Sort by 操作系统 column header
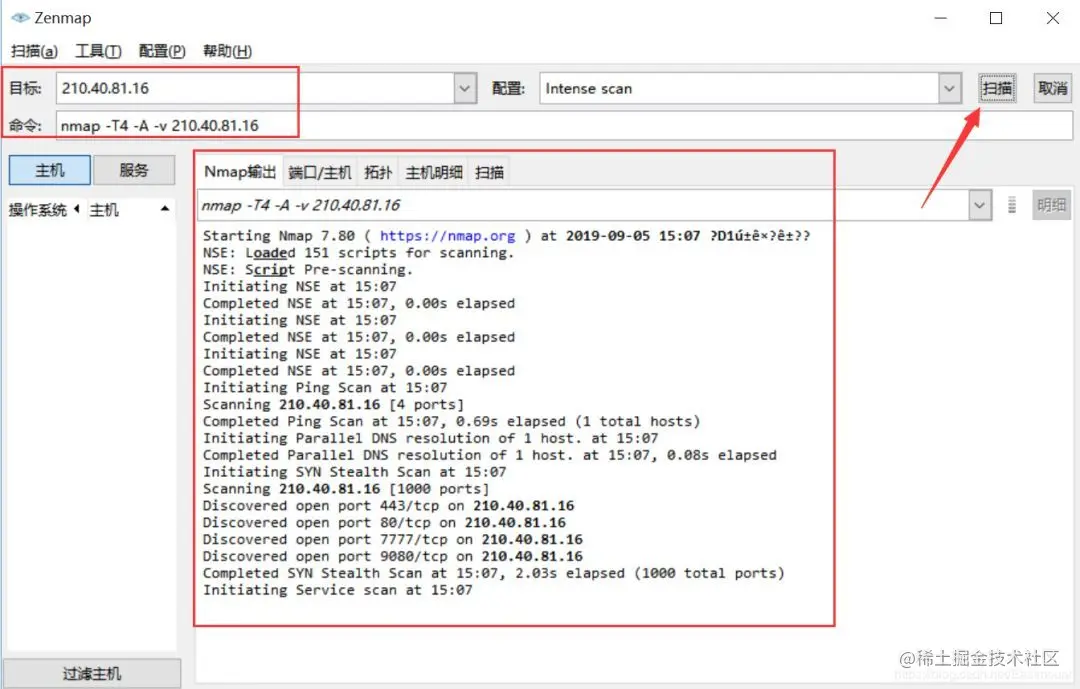The width and height of the screenshot is (1080, 689). [x=38, y=209]
